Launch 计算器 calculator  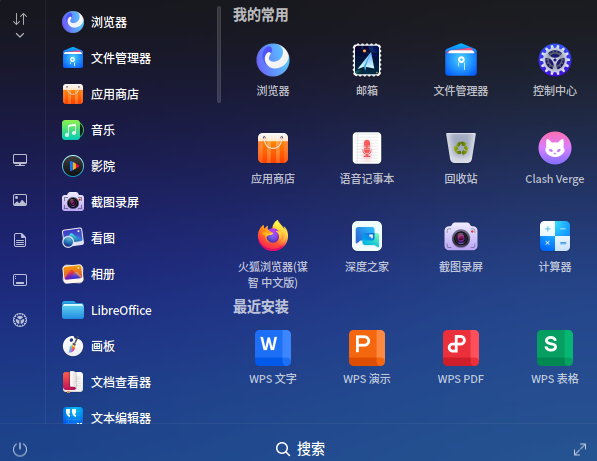(x=555, y=246)
